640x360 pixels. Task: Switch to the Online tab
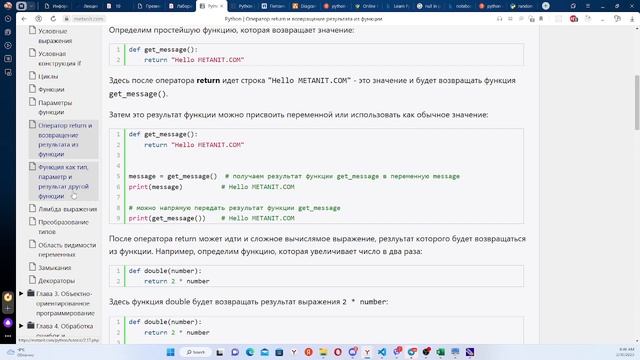click(366, 6)
